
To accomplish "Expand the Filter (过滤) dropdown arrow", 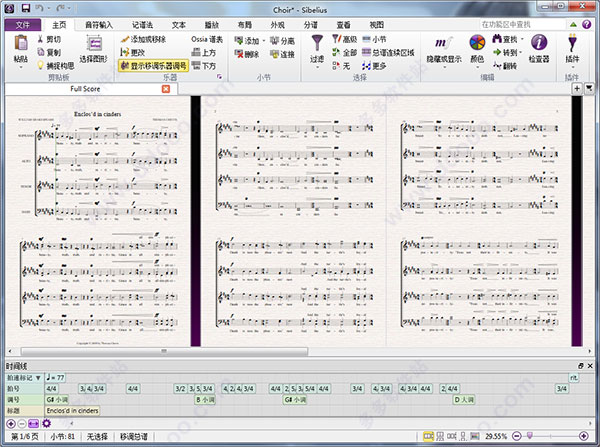I will pos(317,67).
